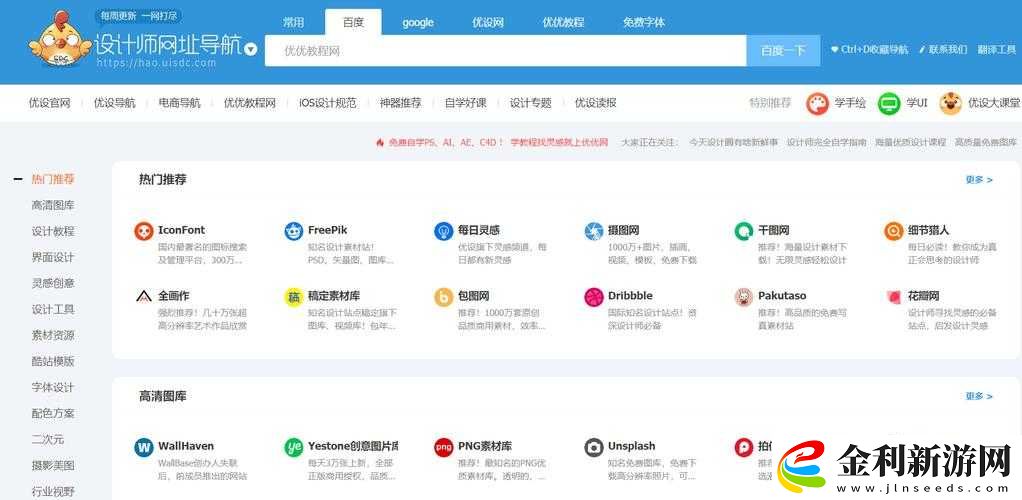Switch to the 优设网 search tab
The height and width of the screenshot is (500, 1022).
click(488, 22)
